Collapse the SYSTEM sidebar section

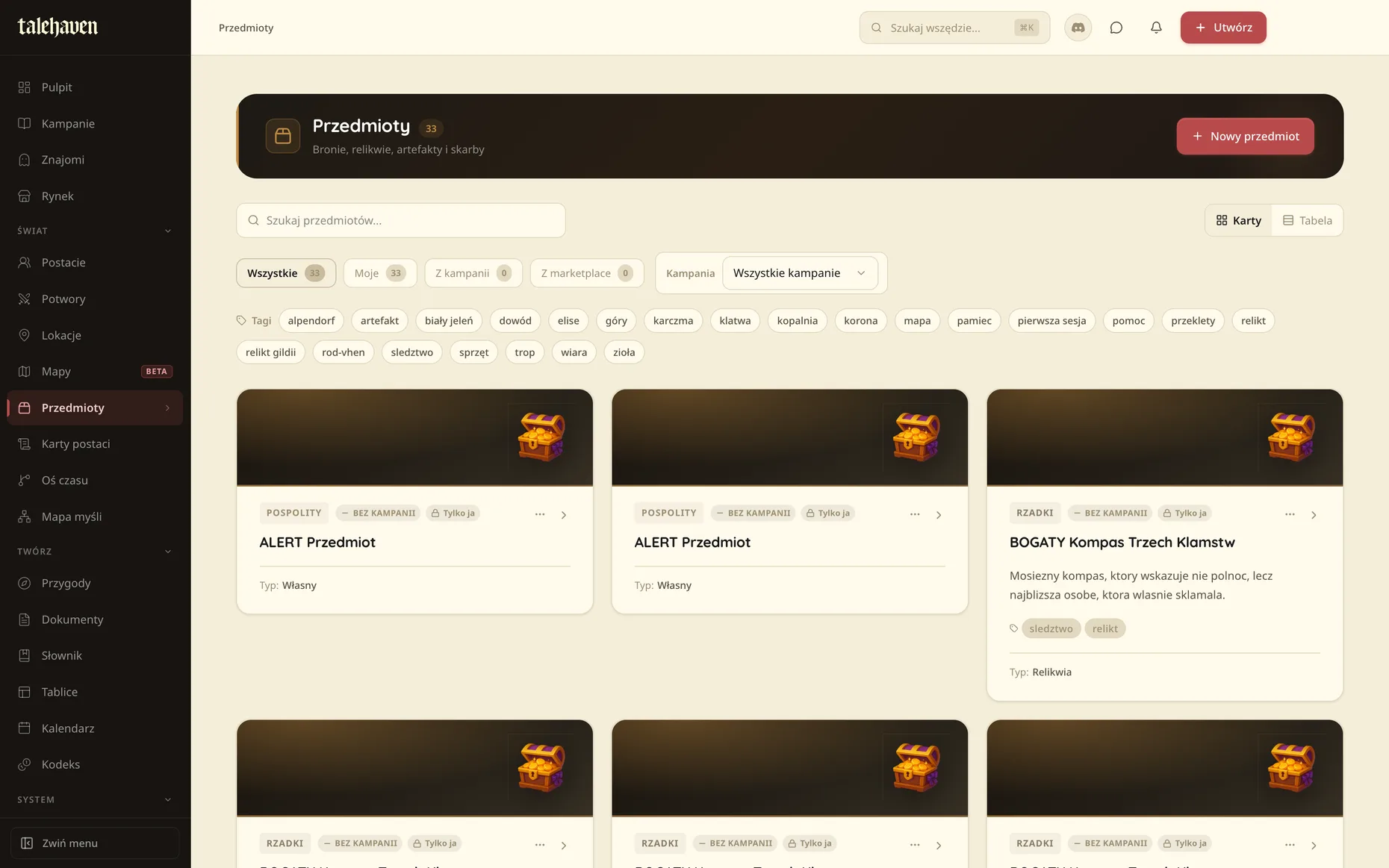pos(168,799)
